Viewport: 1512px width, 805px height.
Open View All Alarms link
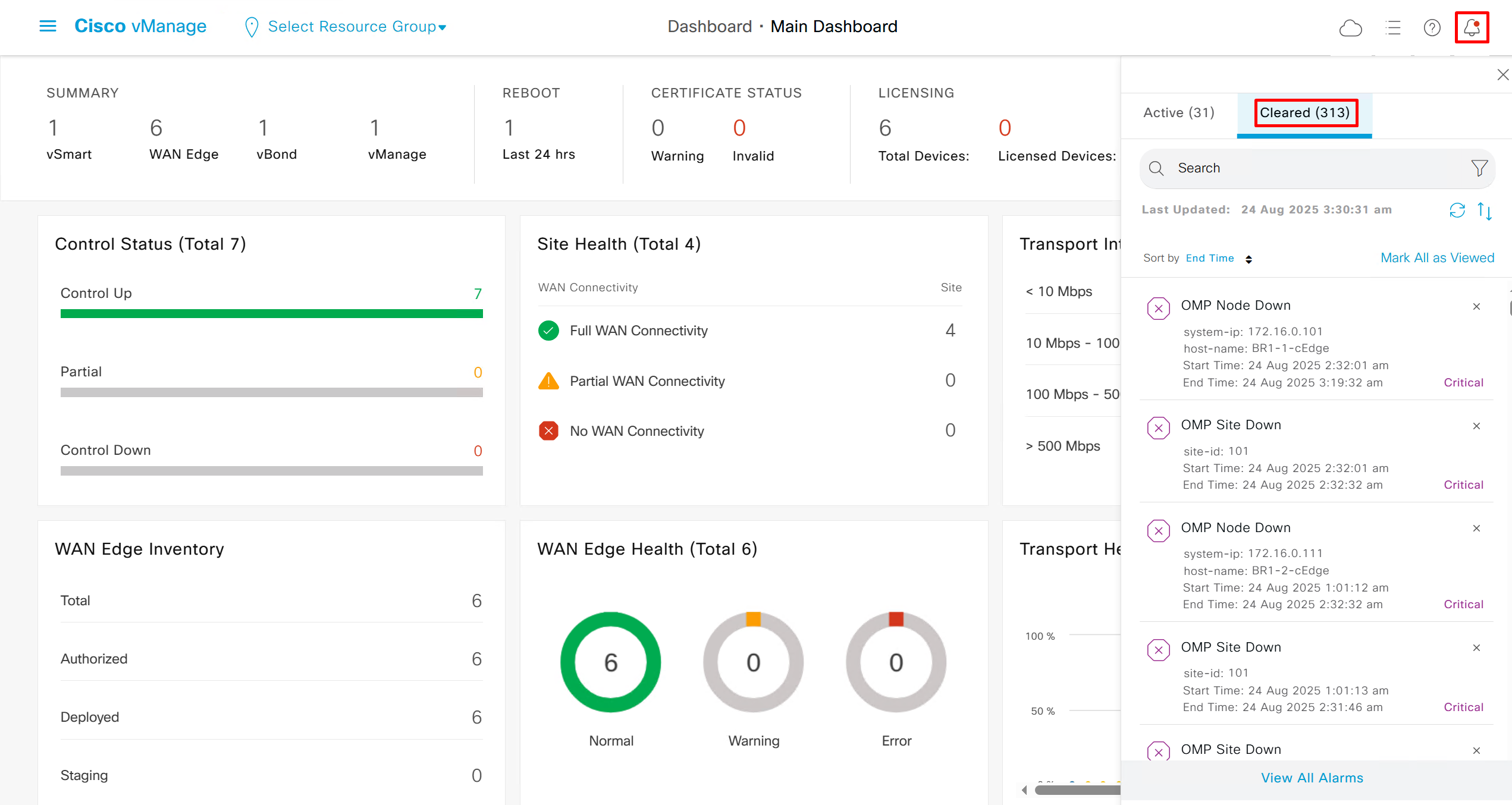(1312, 778)
